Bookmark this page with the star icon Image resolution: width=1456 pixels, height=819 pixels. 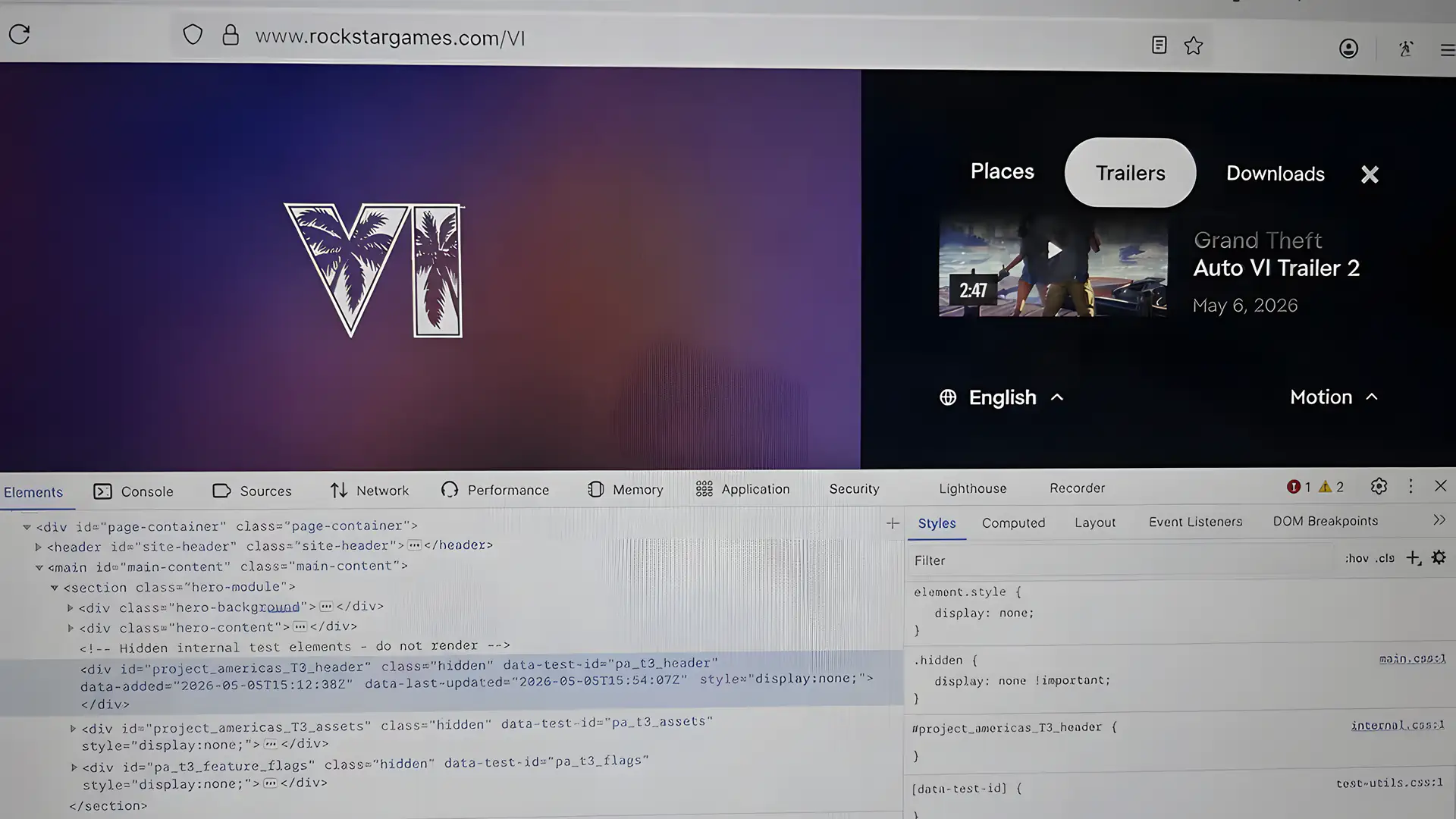click(1194, 45)
